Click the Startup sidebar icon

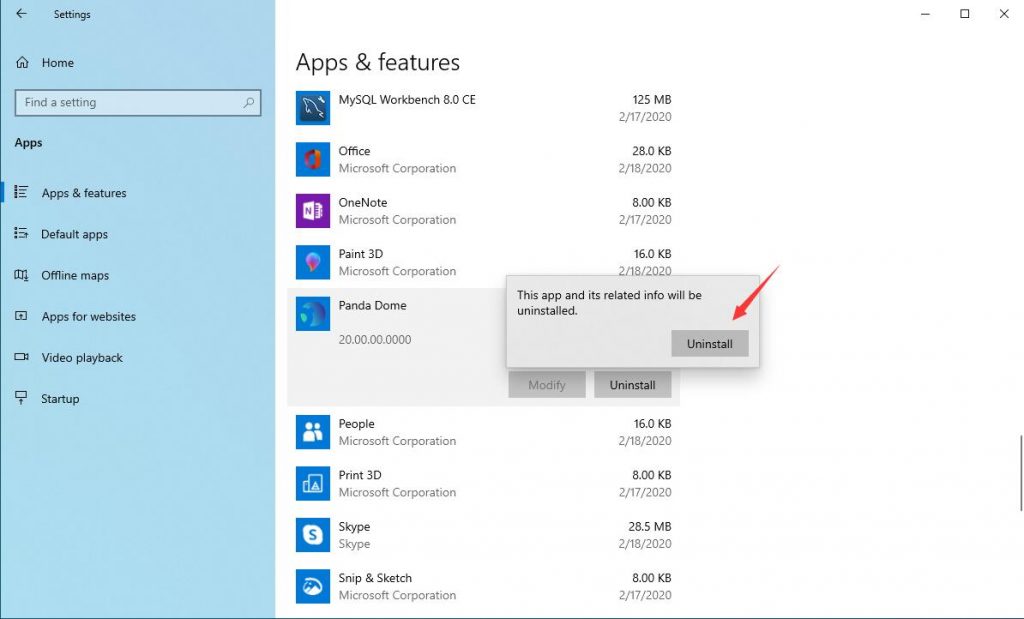coord(21,398)
